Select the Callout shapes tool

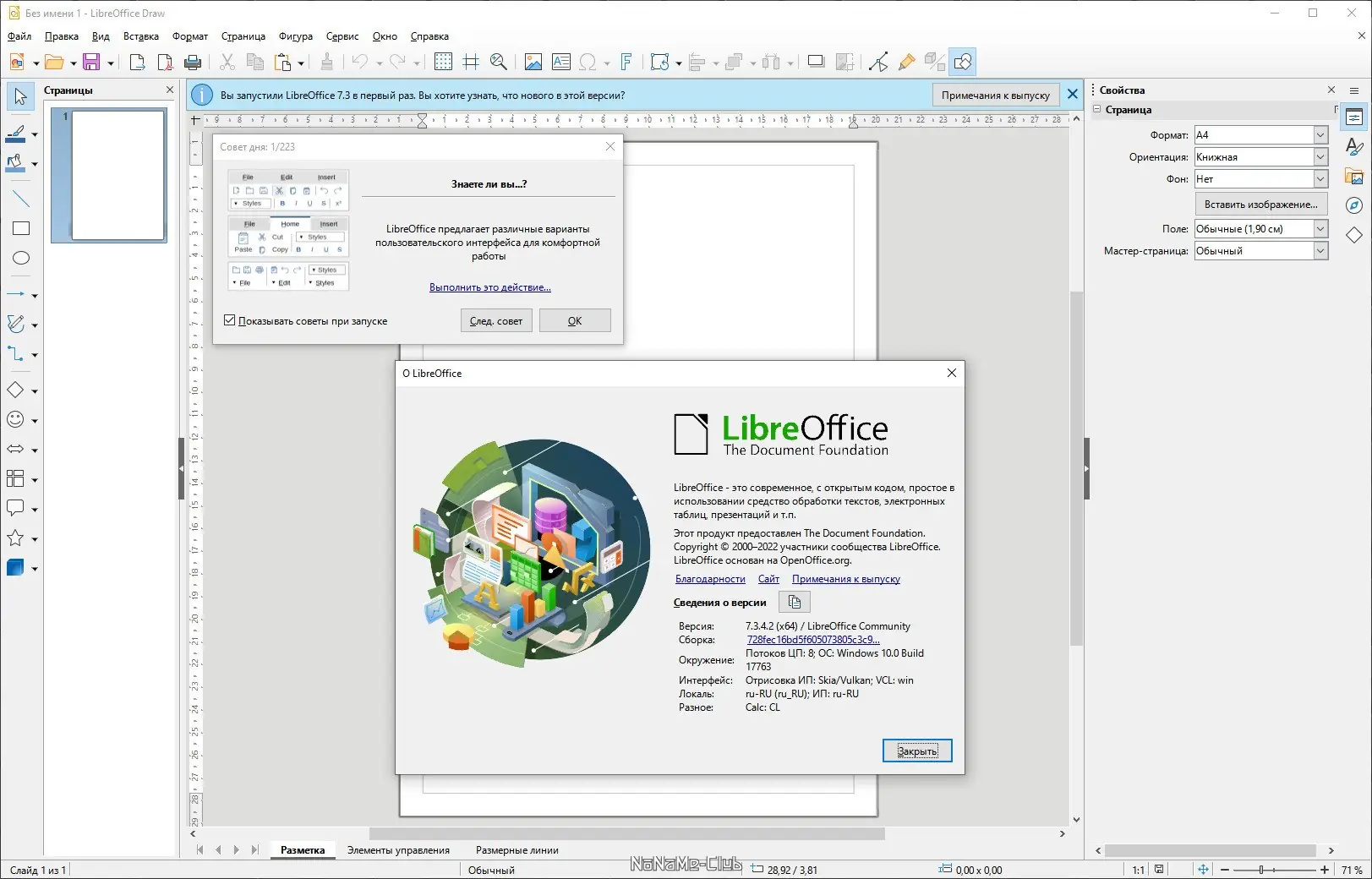pos(15,509)
